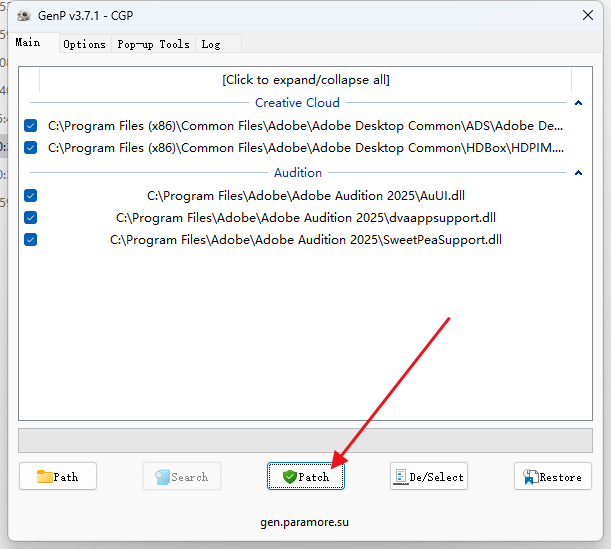Select the SweetPeaSupport.dll file path row
The image size is (611, 549).
point(306,239)
